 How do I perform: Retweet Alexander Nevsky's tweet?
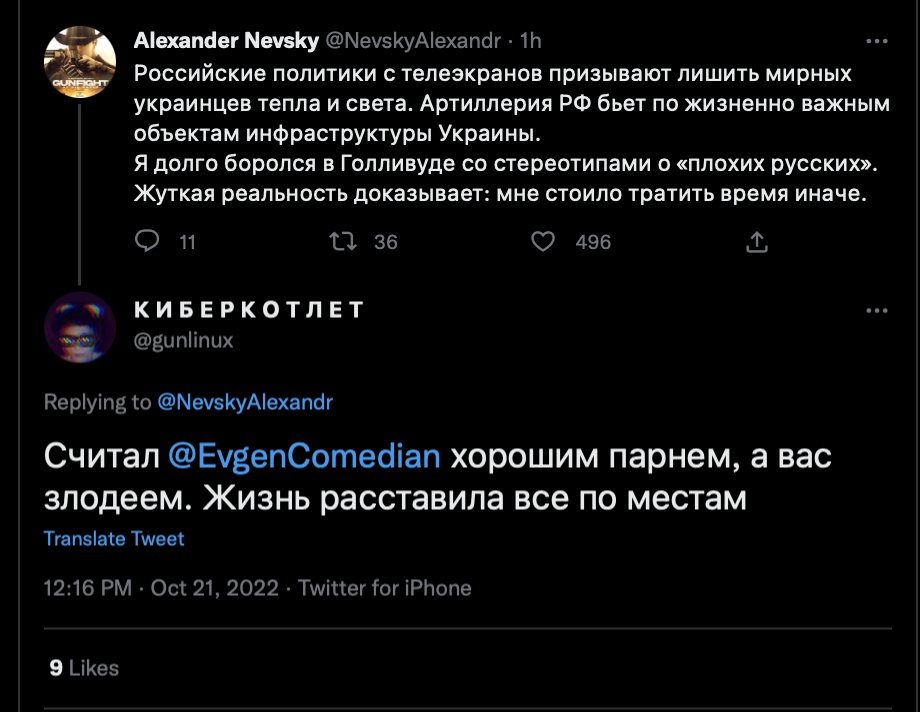pyautogui.click(x=344, y=241)
